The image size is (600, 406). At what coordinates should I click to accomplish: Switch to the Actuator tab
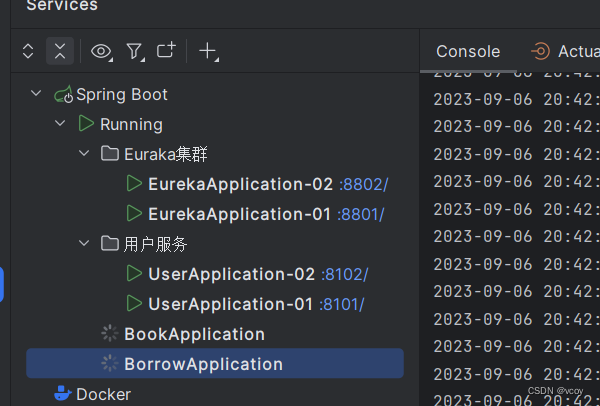coord(565,52)
